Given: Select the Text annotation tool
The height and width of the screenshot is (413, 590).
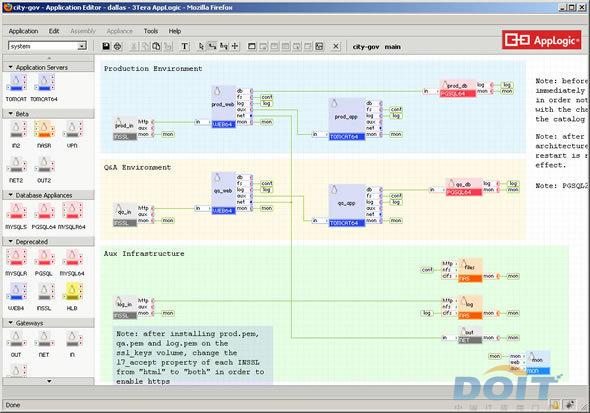Looking at the screenshot, I should (184, 46).
